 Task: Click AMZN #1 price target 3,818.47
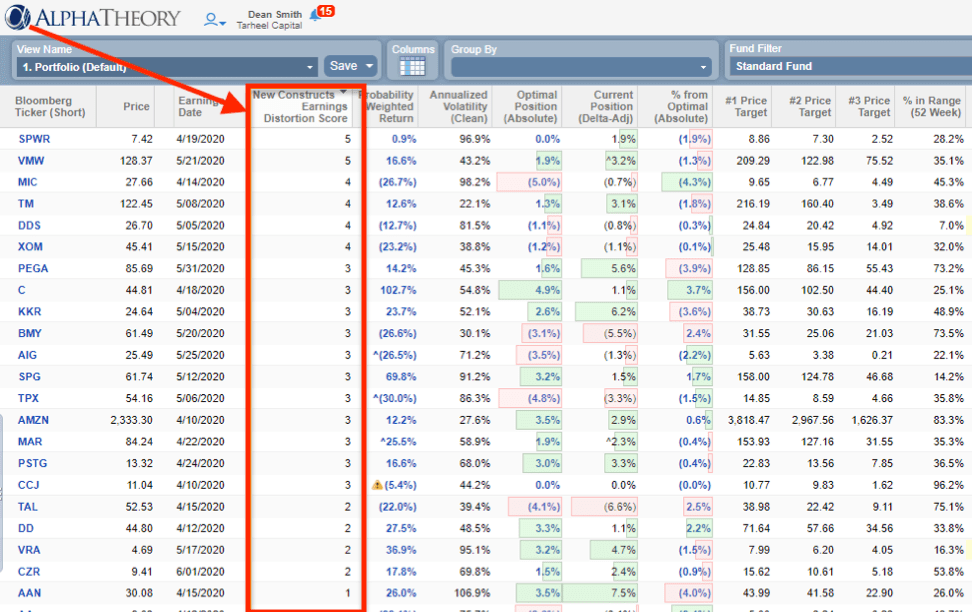coord(749,420)
